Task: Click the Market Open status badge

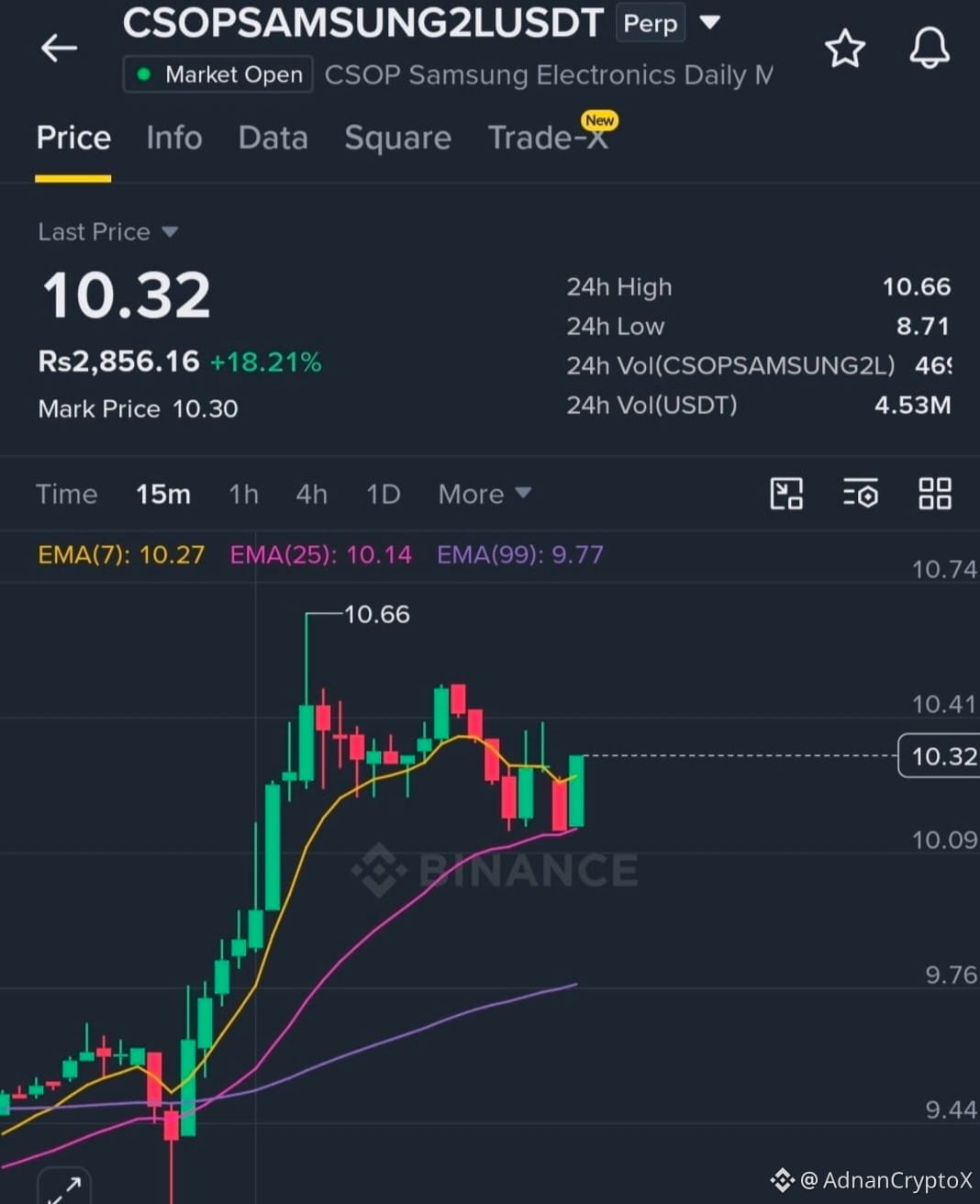Action: [x=218, y=74]
